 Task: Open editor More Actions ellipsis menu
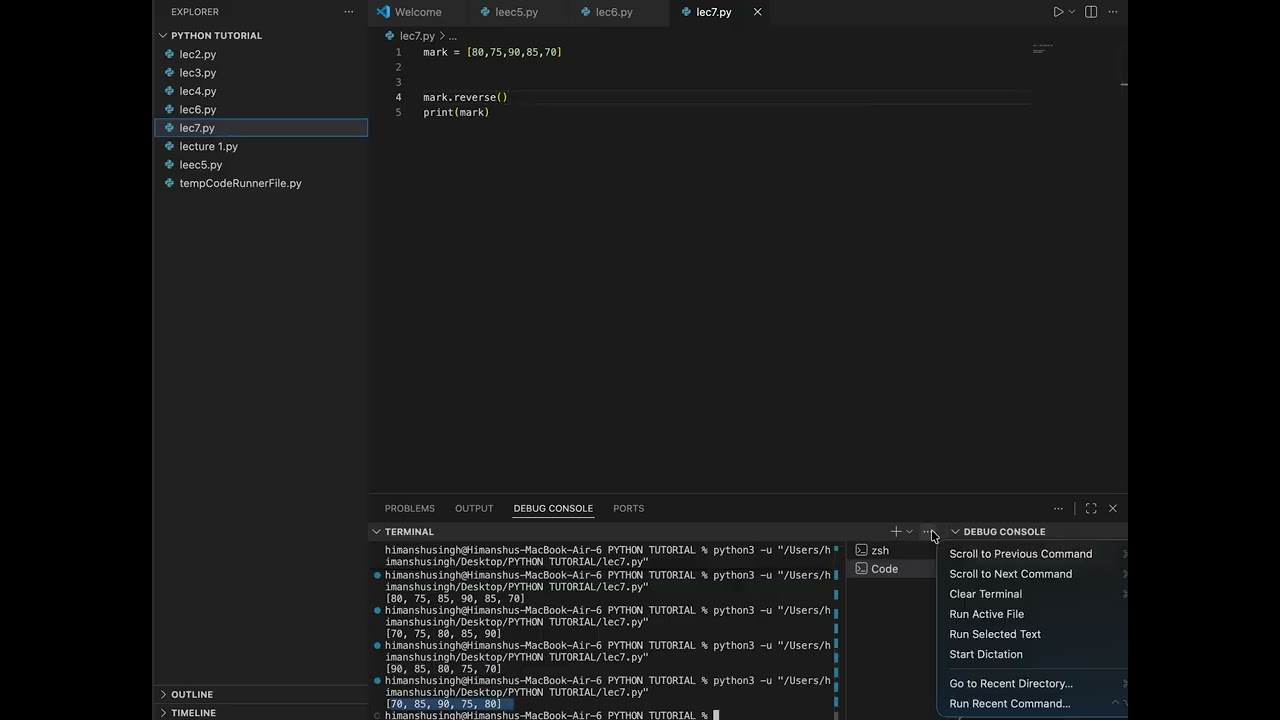click(x=1113, y=12)
